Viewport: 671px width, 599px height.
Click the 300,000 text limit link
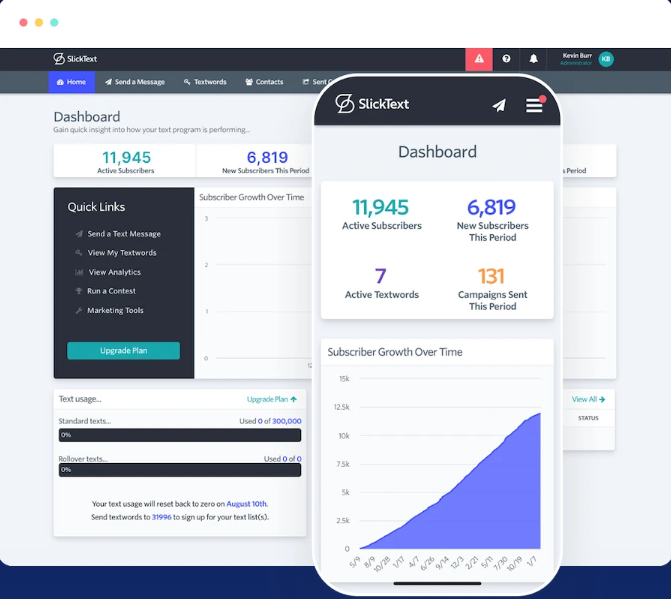(287, 421)
